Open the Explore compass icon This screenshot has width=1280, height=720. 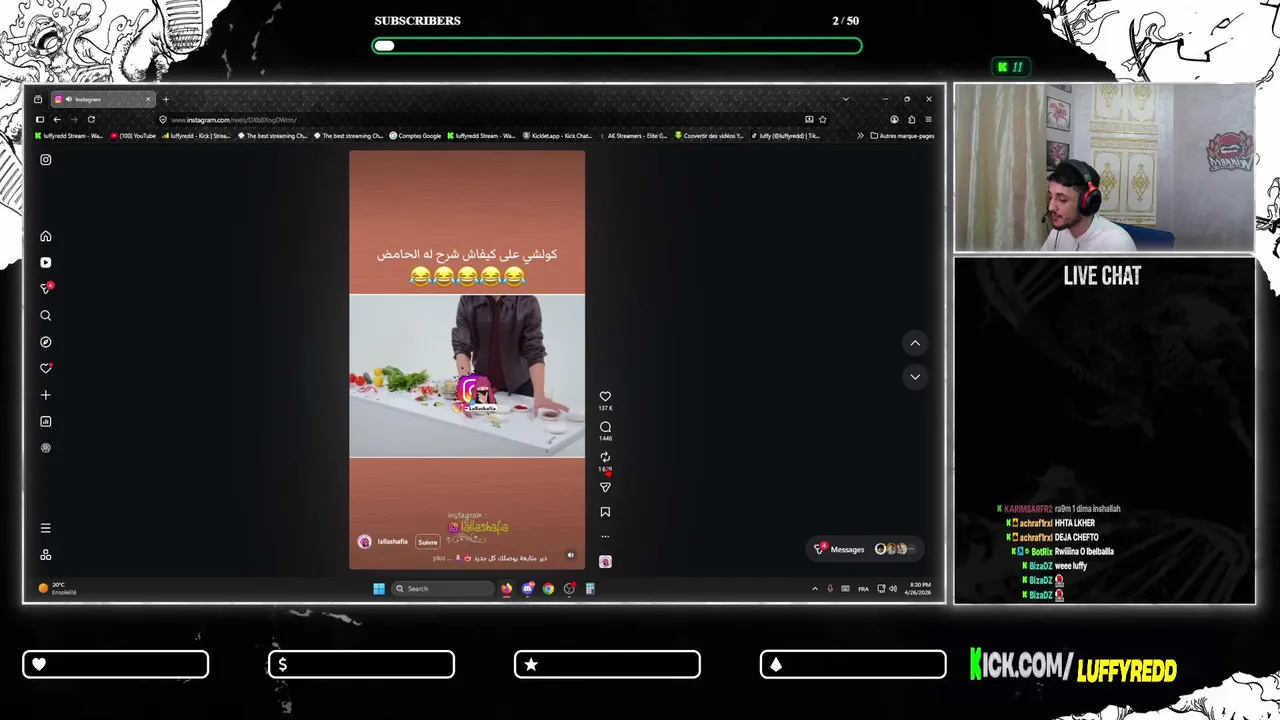(45, 342)
